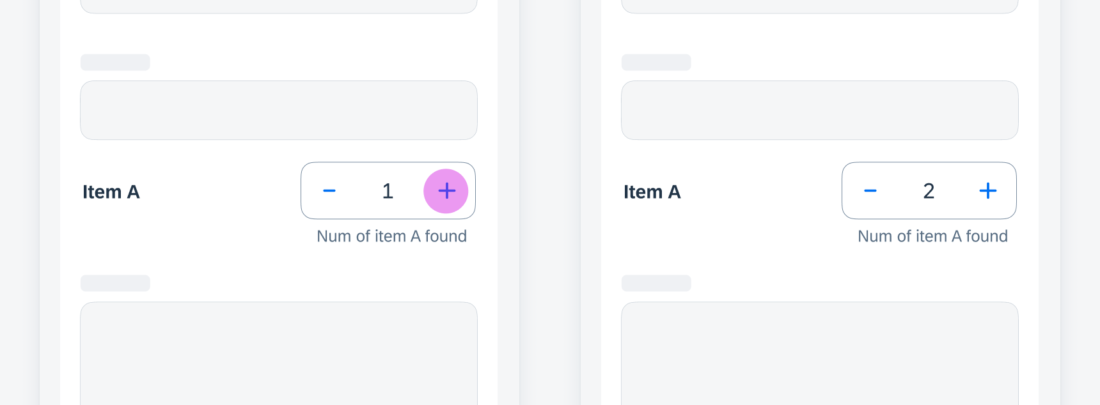Select the stepper value field showing 2
This screenshot has width=1100, height=405.
[929, 191]
